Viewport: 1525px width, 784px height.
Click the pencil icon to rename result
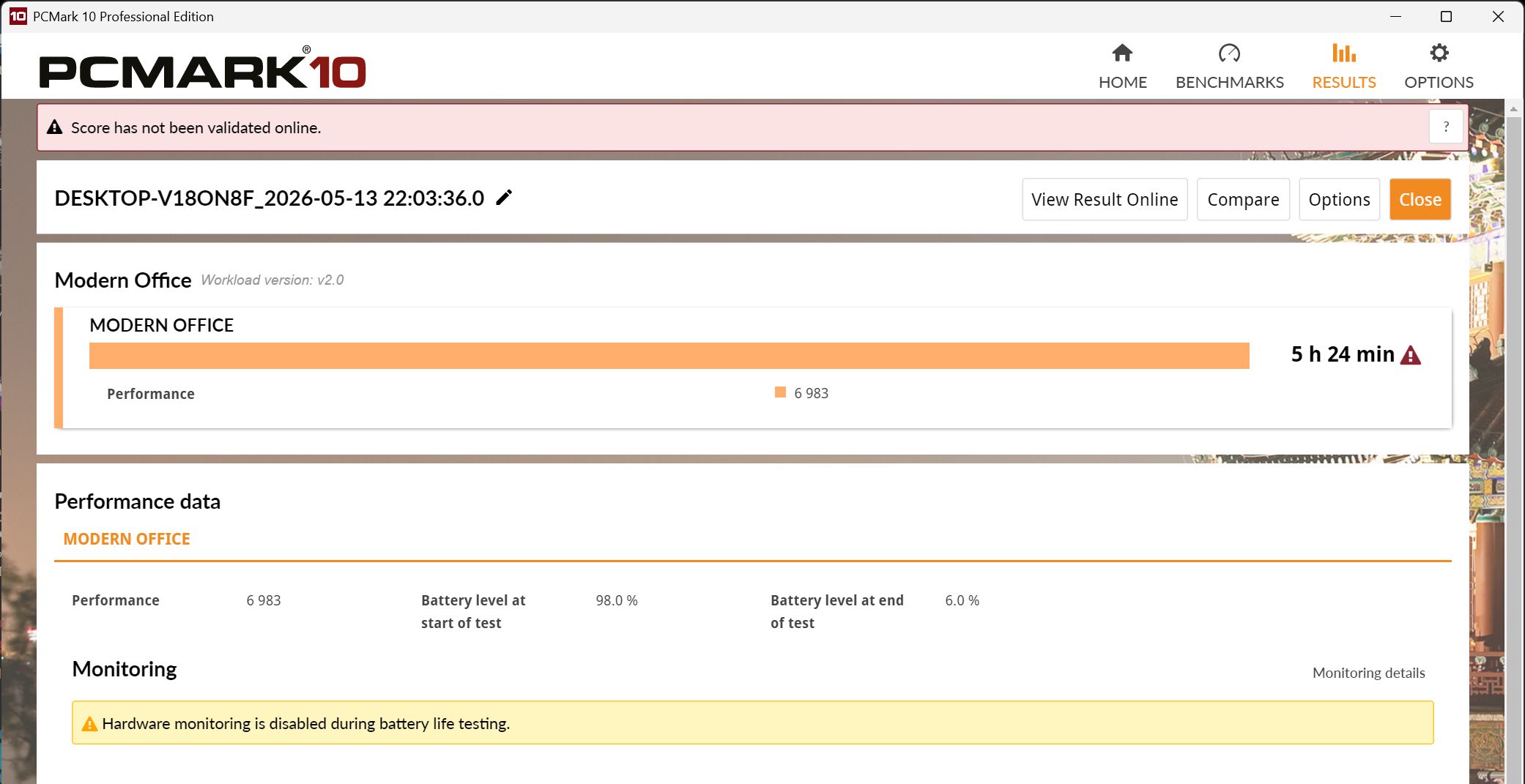point(504,198)
